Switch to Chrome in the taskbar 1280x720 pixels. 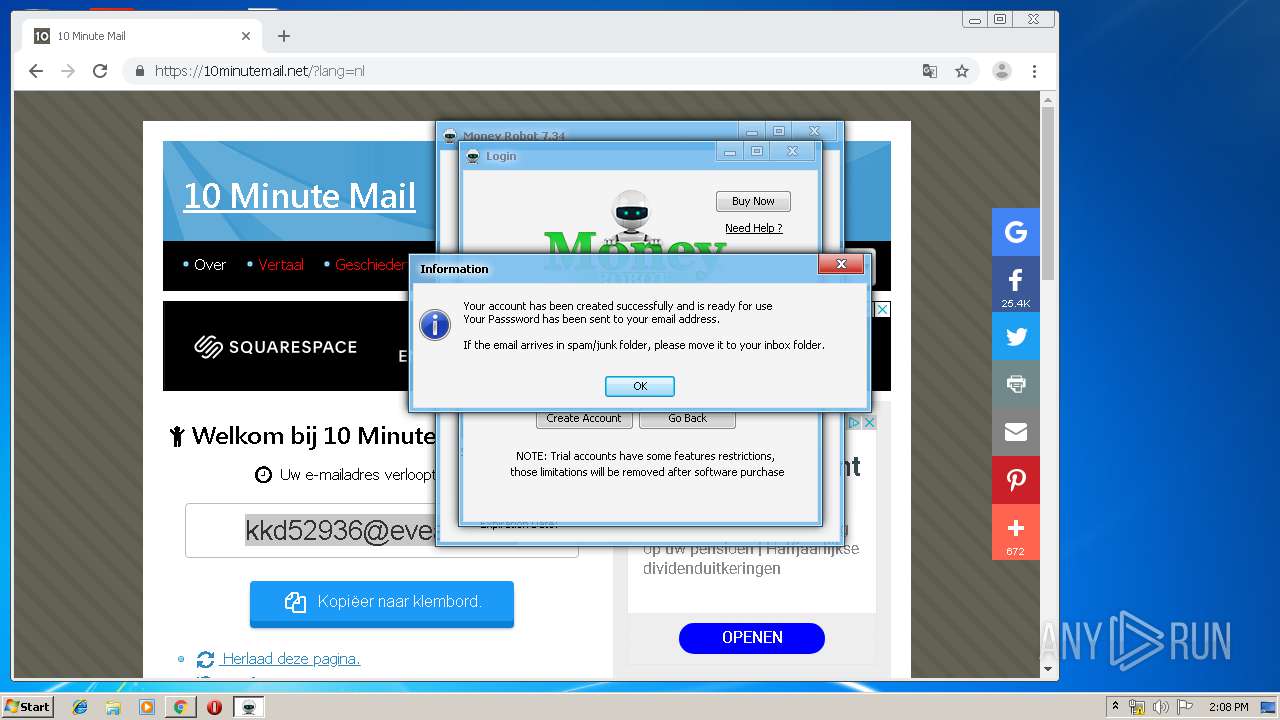pos(180,707)
